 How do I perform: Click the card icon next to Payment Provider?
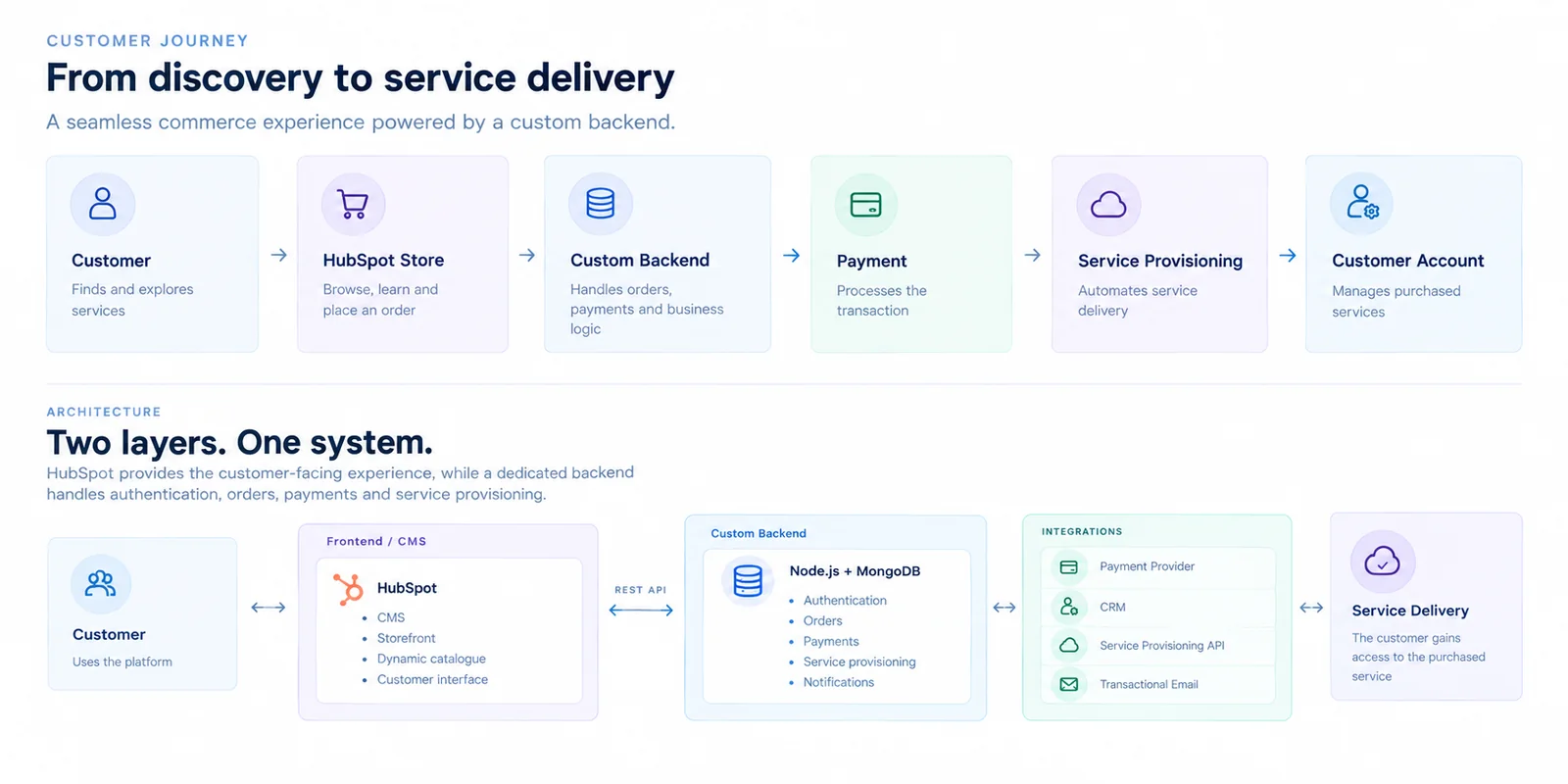(x=1069, y=567)
